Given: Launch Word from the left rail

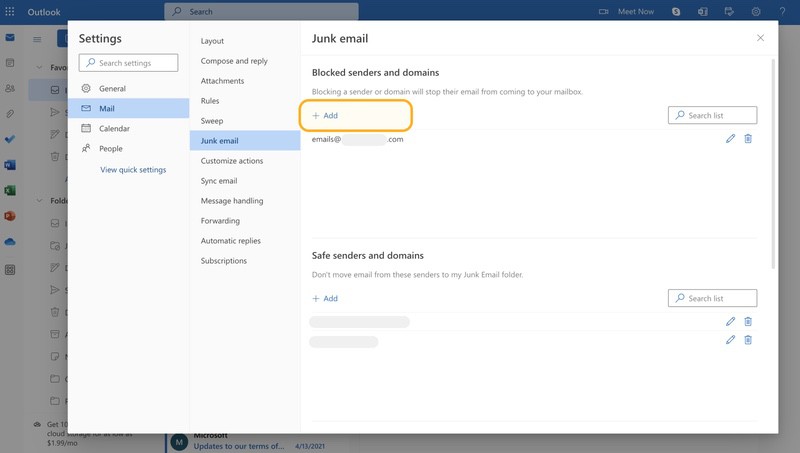Looking at the screenshot, I should [x=10, y=165].
